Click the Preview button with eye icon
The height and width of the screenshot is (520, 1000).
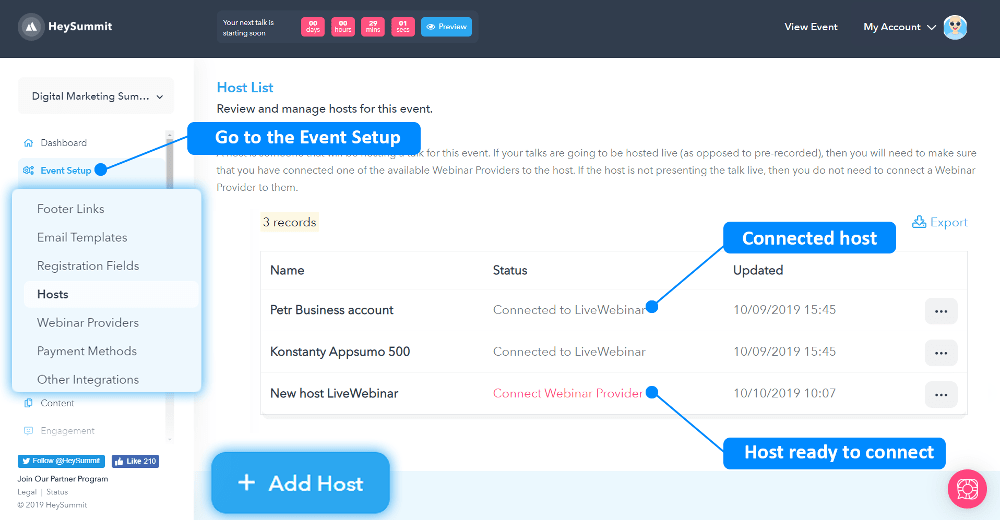click(446, 27)
